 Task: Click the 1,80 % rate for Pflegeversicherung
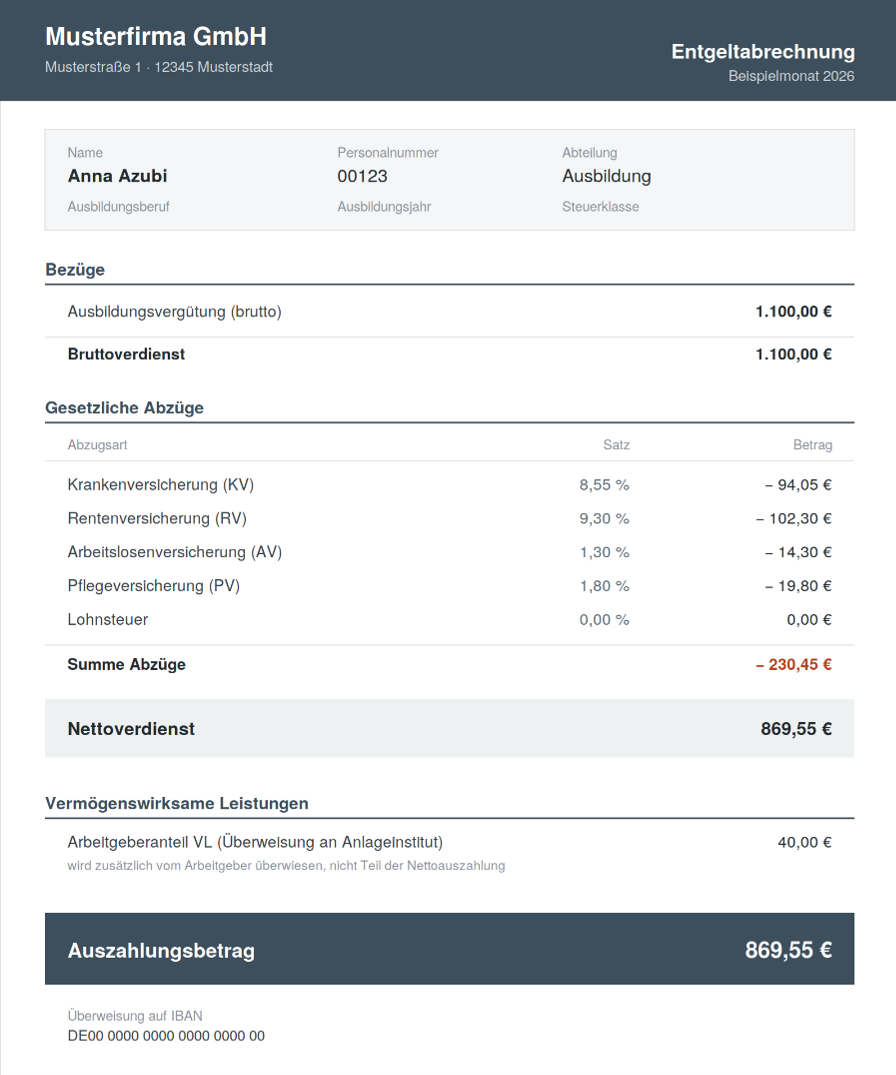click(604, 586)
